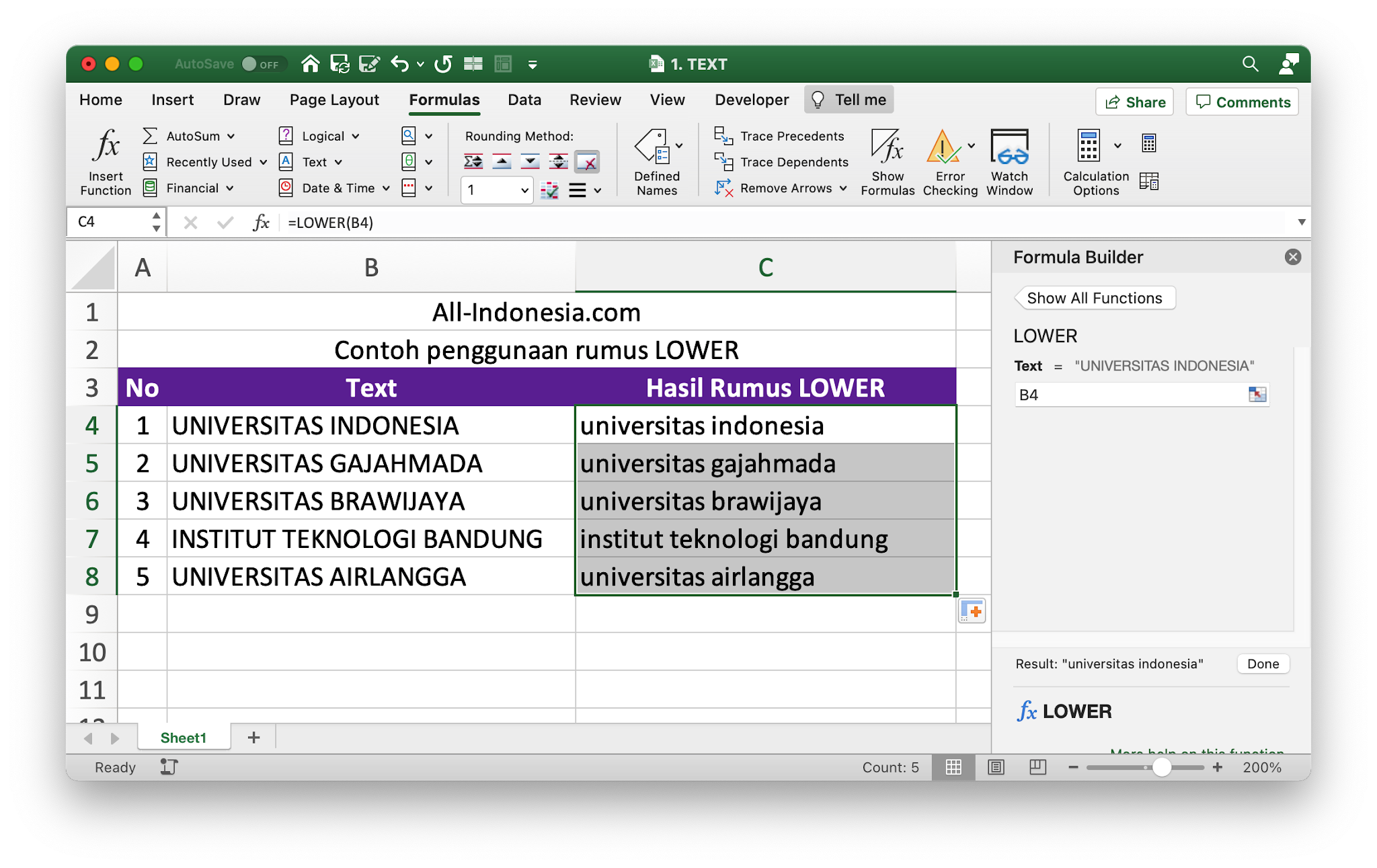
Task: Switch to the Page Layout tab
Action: (x=334, y=100)
